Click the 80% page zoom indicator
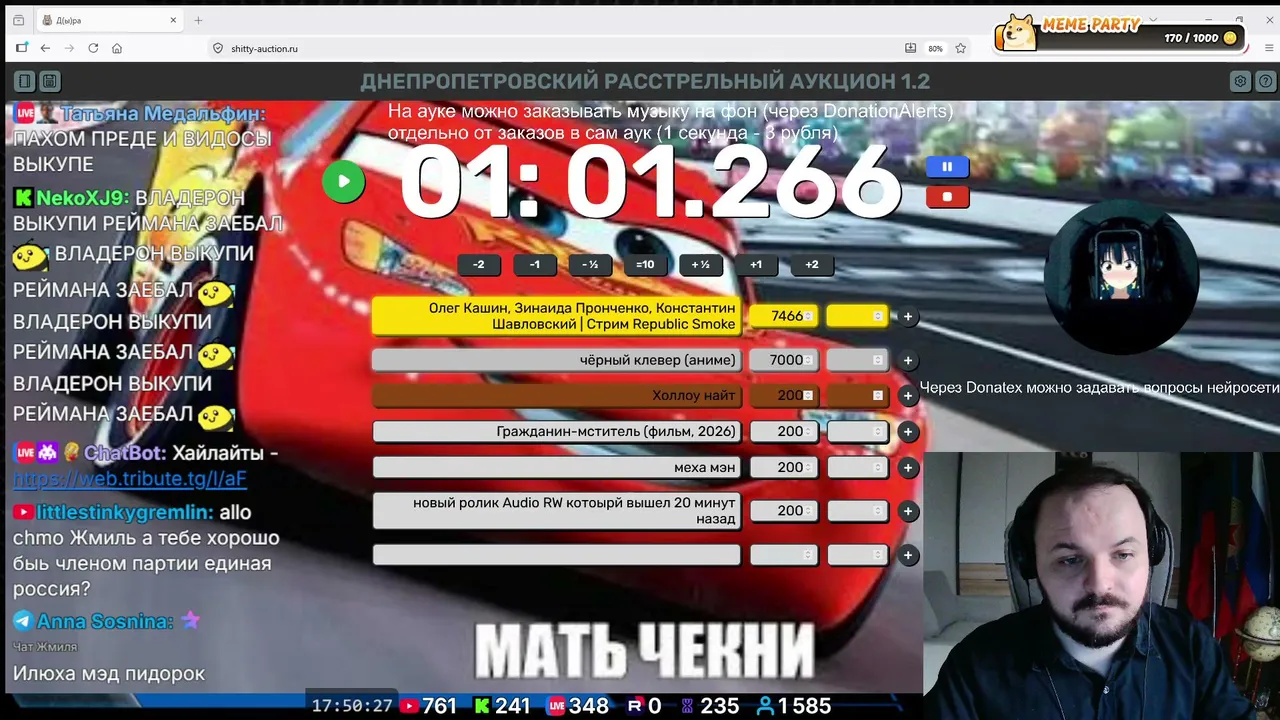1280x720 pixels. [x=935, y=48]
